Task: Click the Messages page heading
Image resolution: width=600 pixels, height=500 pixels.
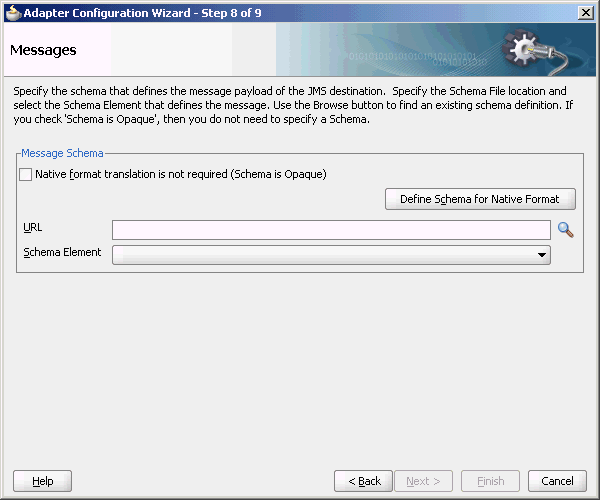Action: [43, 50]
